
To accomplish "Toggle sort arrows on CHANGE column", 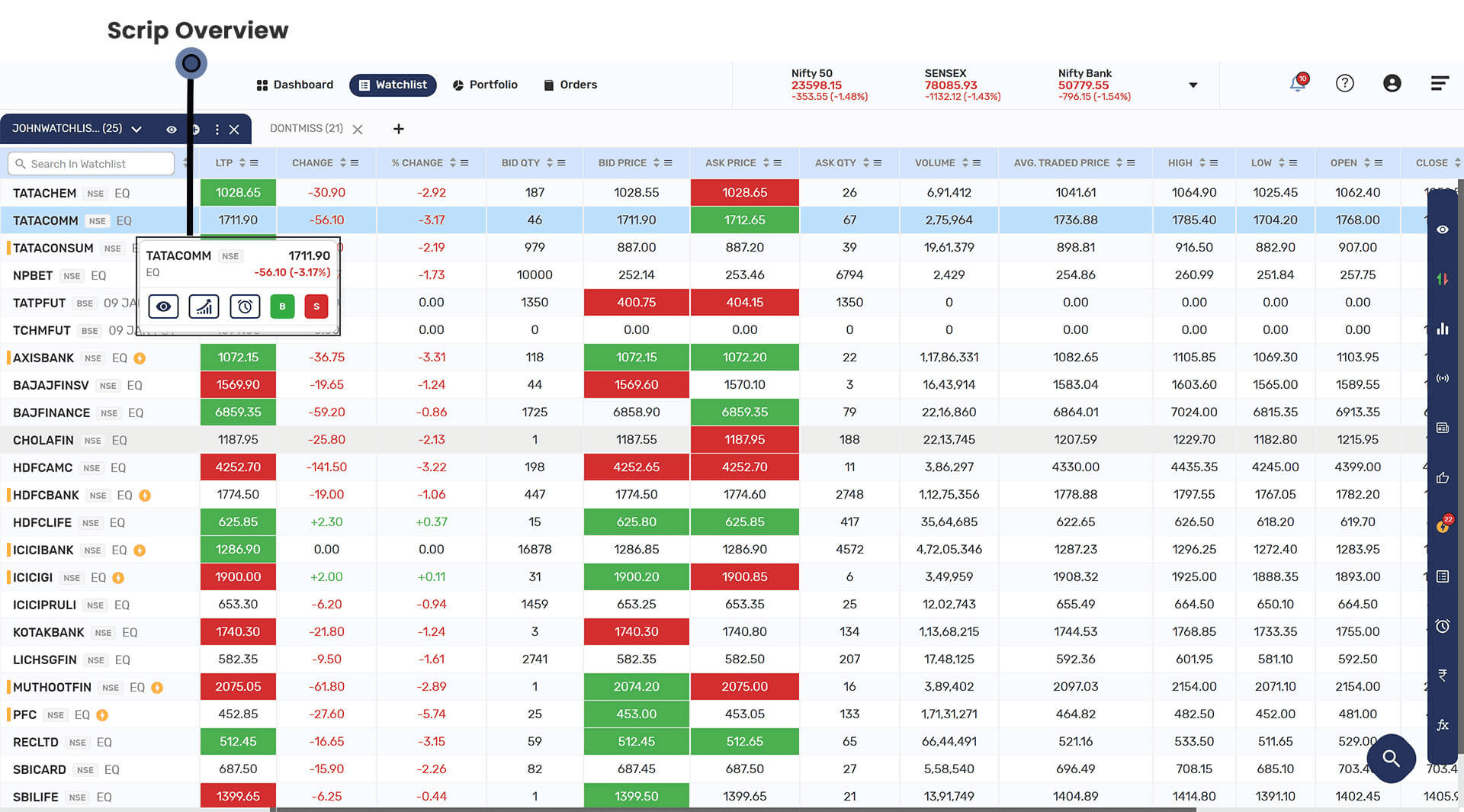I will [x=343, y=163].
